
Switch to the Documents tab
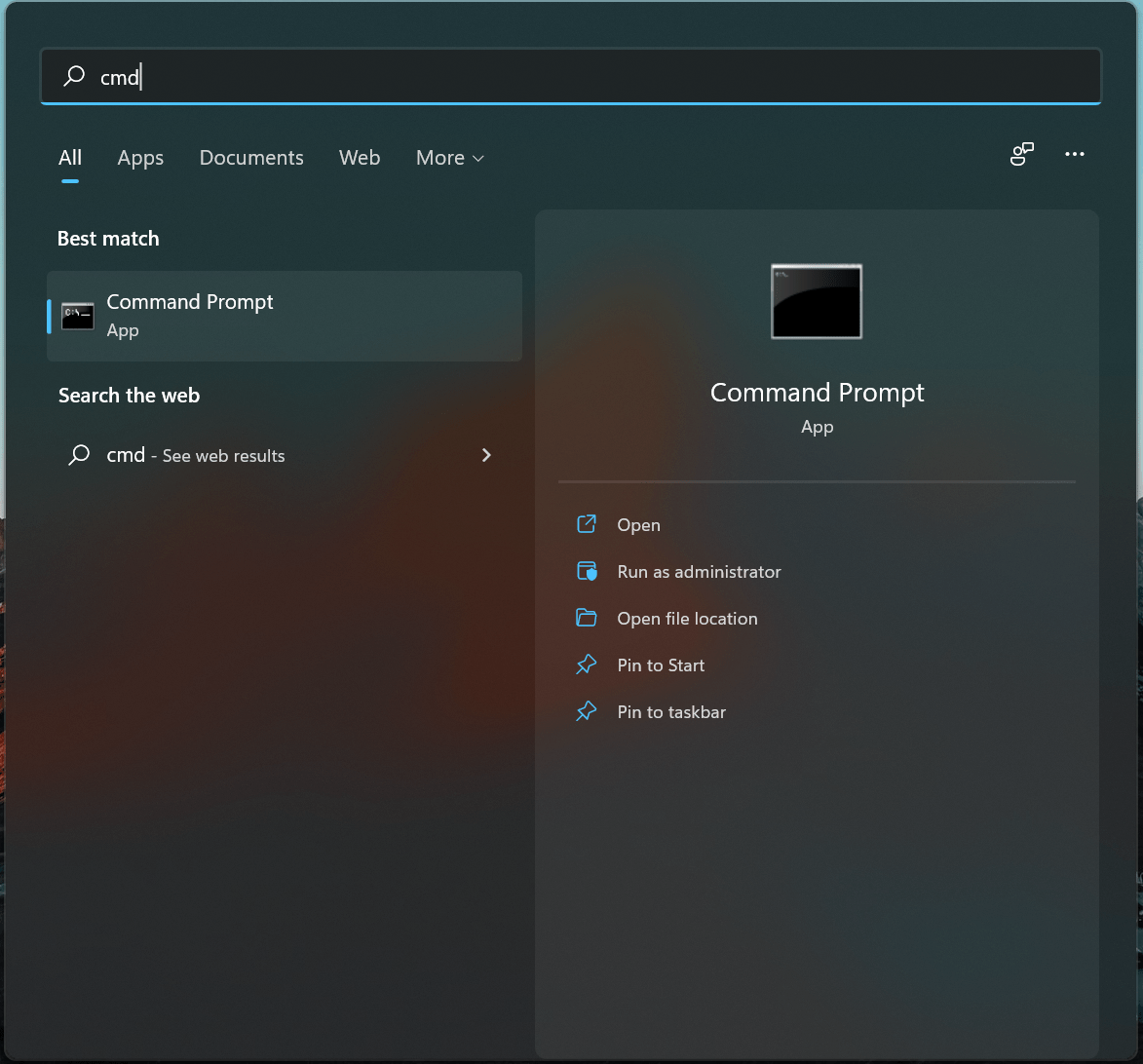click(251, 158)
